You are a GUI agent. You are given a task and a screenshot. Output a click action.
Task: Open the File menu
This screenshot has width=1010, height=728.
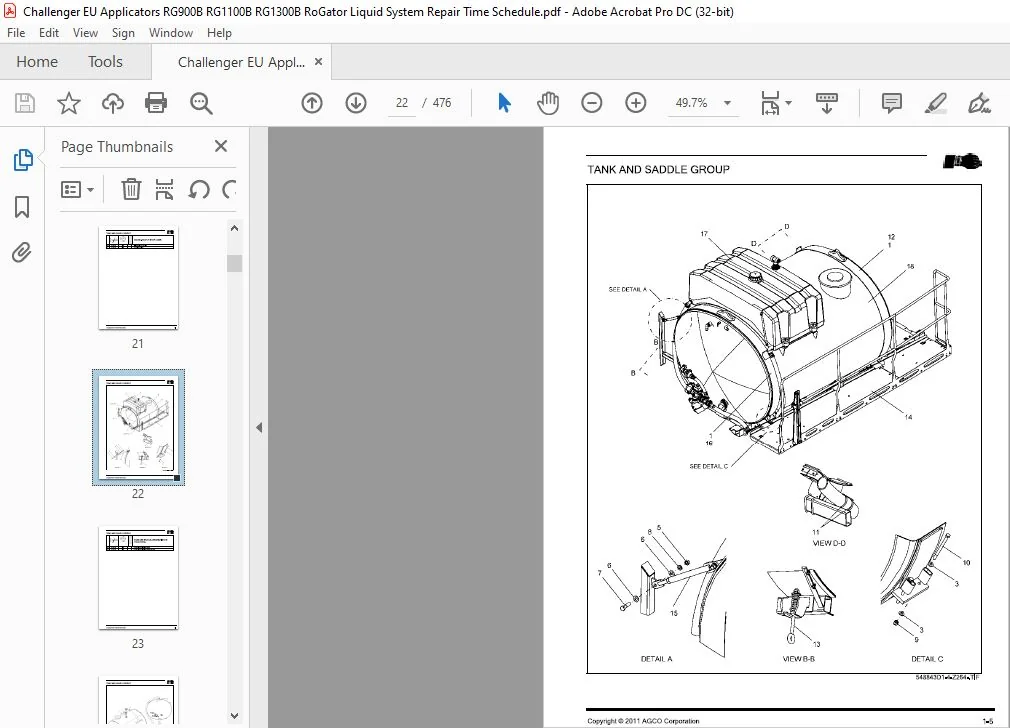pyautogui.click(x=16, y=33)
